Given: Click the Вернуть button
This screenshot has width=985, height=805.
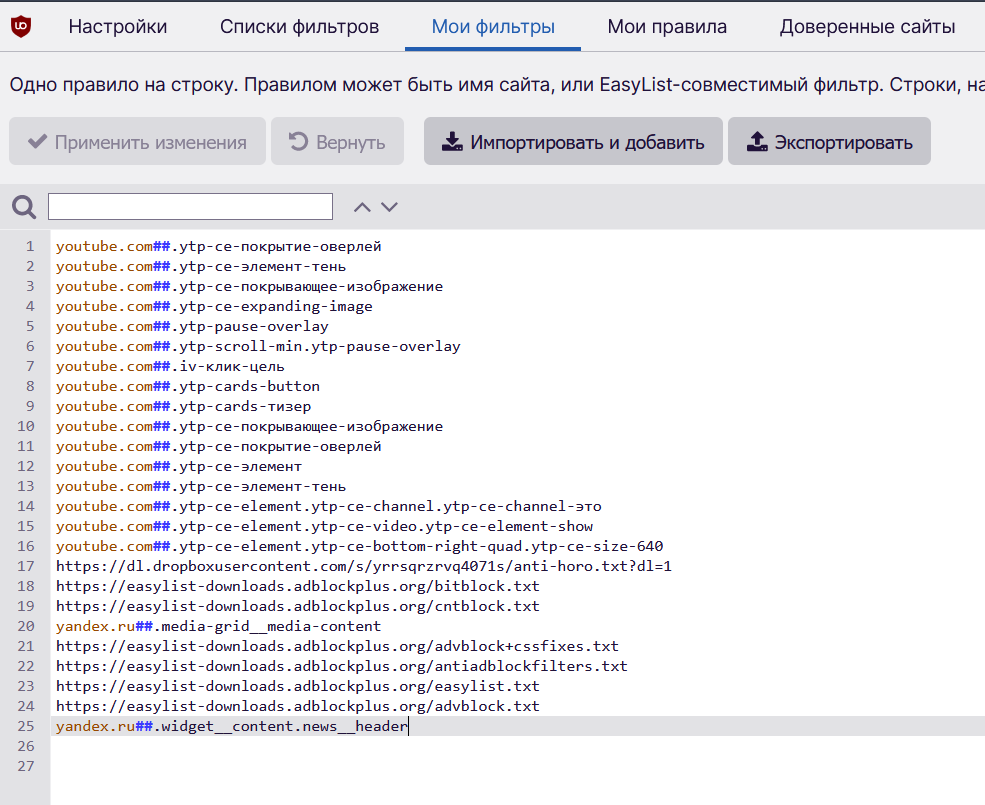Looking at the screenshot, I should pos(337,141).
